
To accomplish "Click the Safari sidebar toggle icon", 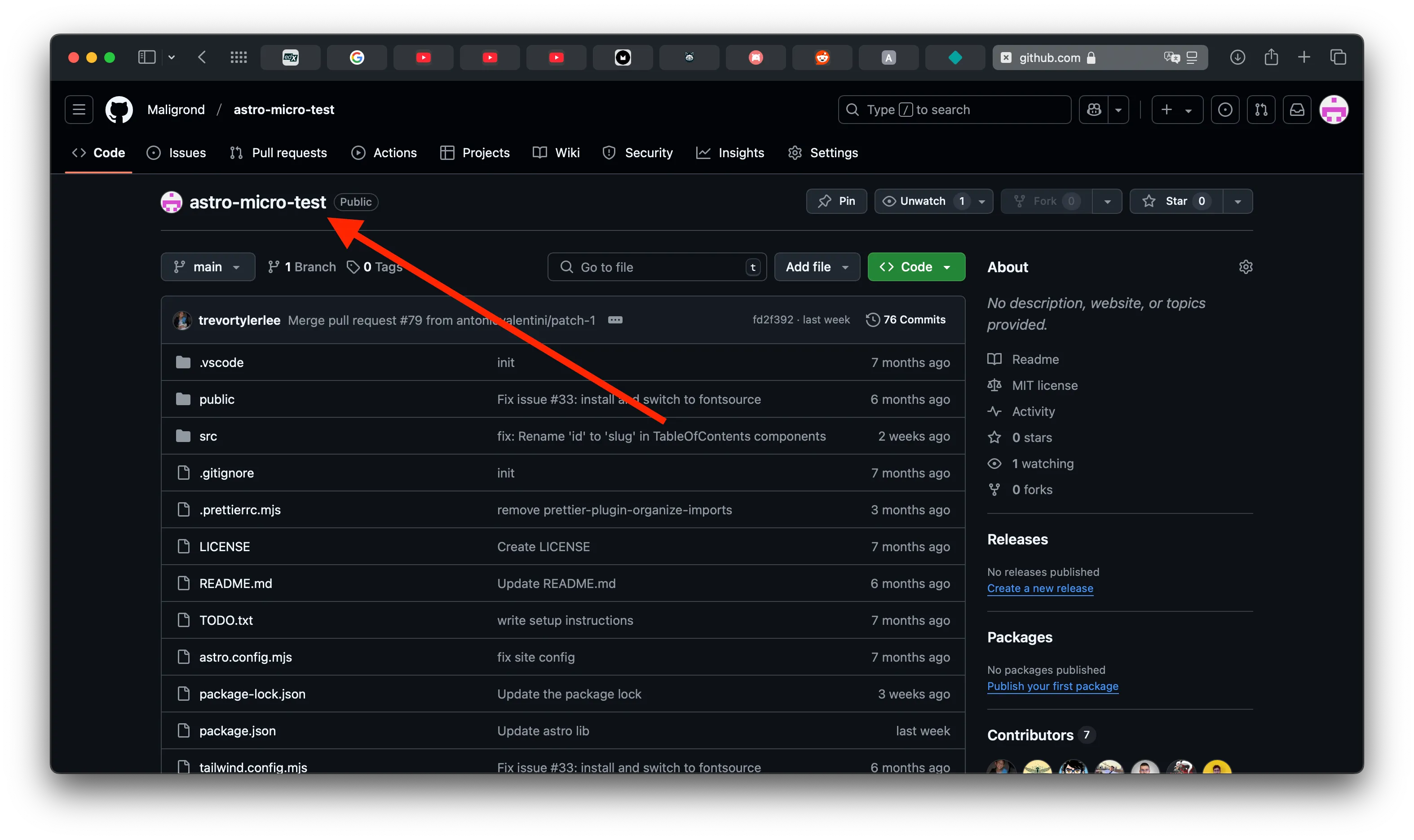I will point(147,57).
